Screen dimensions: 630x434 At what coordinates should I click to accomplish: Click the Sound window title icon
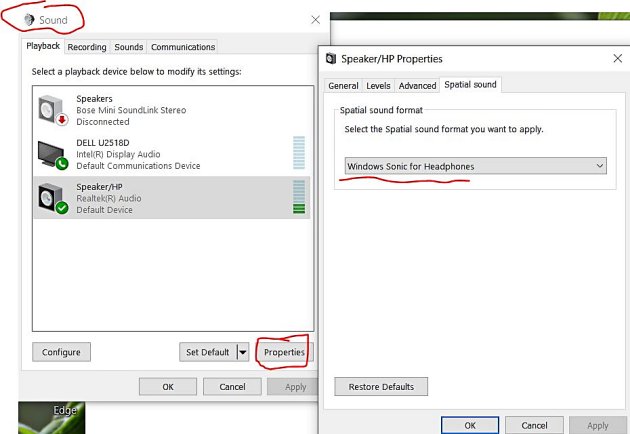pyautogui.click(x=29, y=19)
